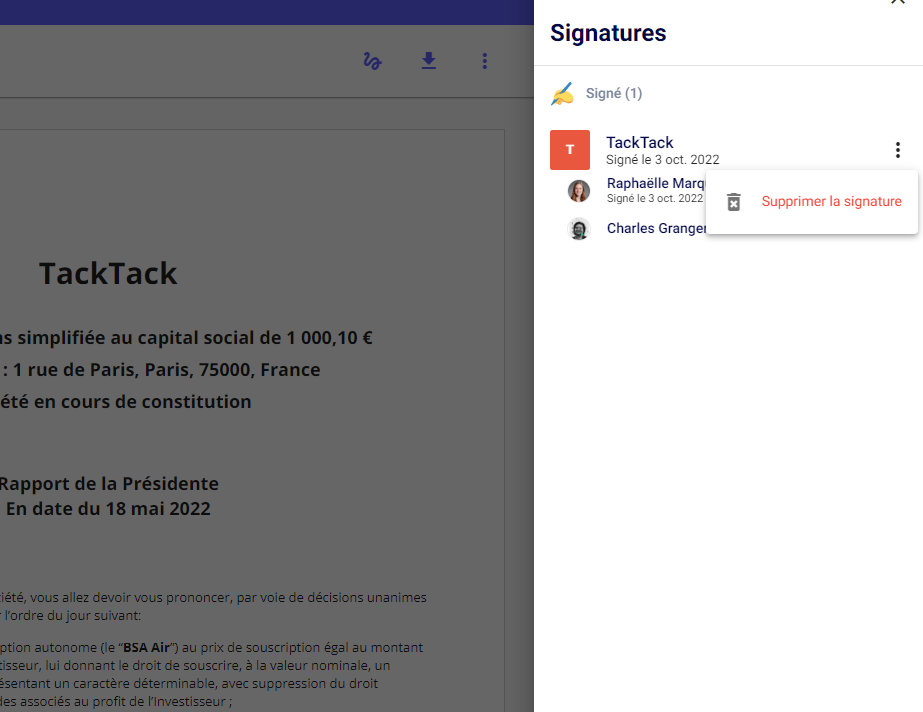The width and height of the screenshot is (923, 712).
Task: Open the document toolbar's three-dot menu
Action: click(x=484, y=62)
